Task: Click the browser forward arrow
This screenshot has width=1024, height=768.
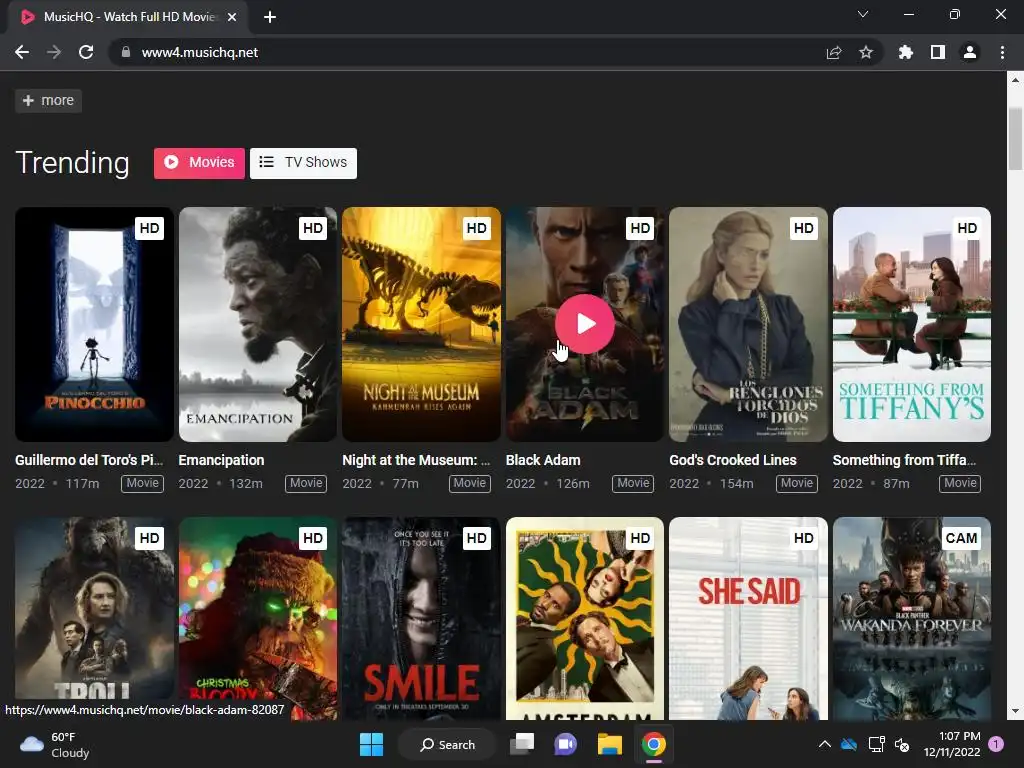Action: click(54, 52)
